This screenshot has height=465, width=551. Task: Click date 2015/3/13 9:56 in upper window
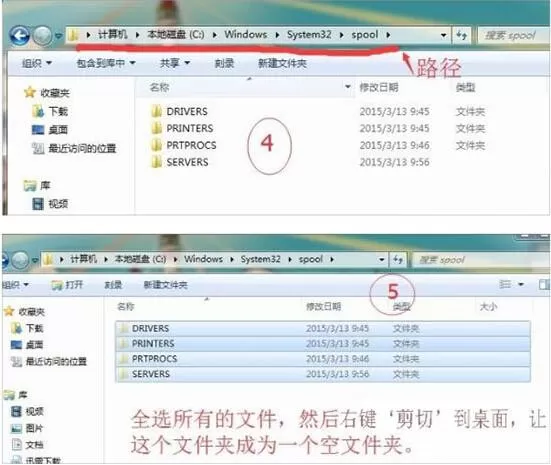[394, 162]
